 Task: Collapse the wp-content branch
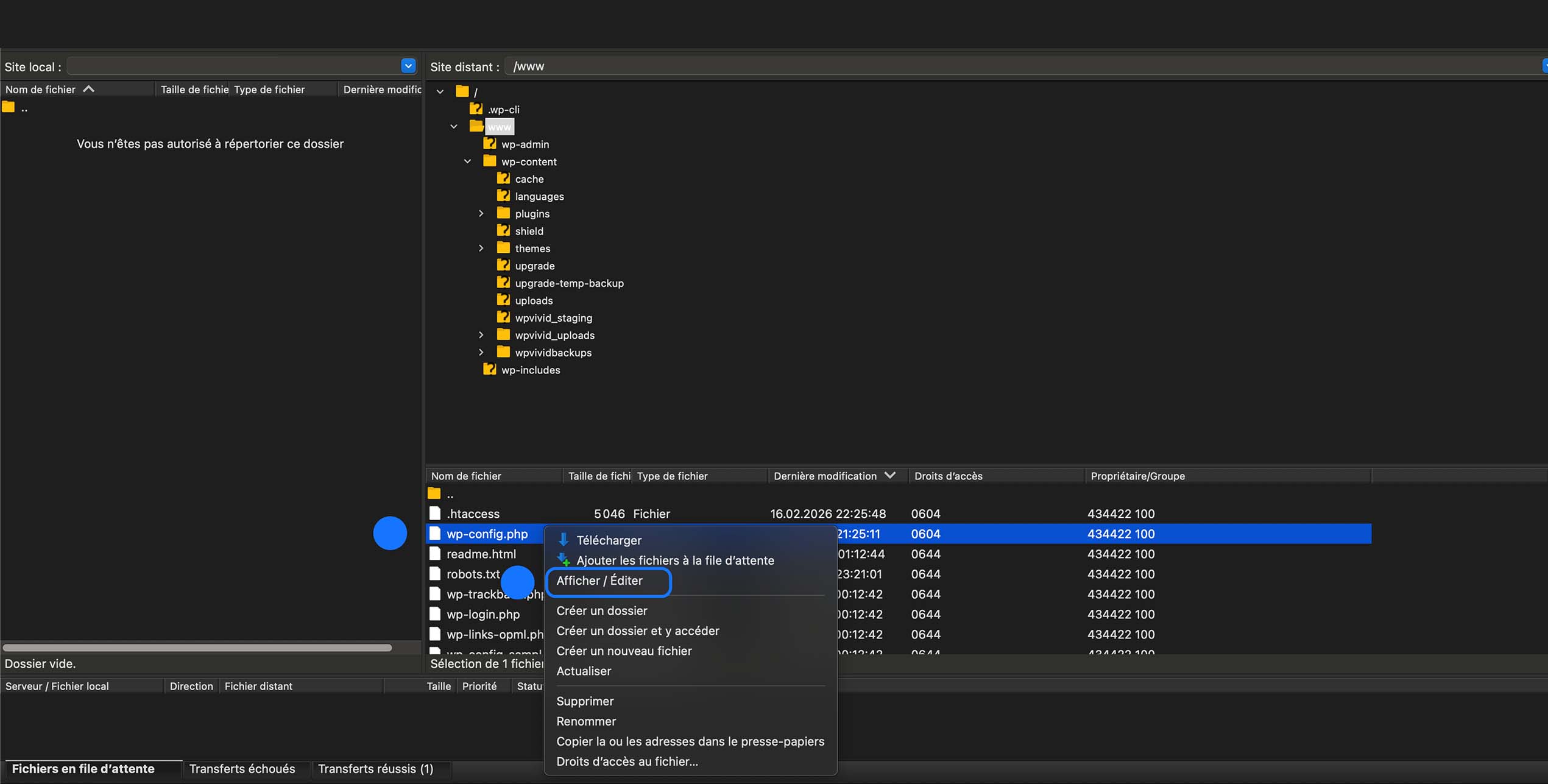(468, 161)
